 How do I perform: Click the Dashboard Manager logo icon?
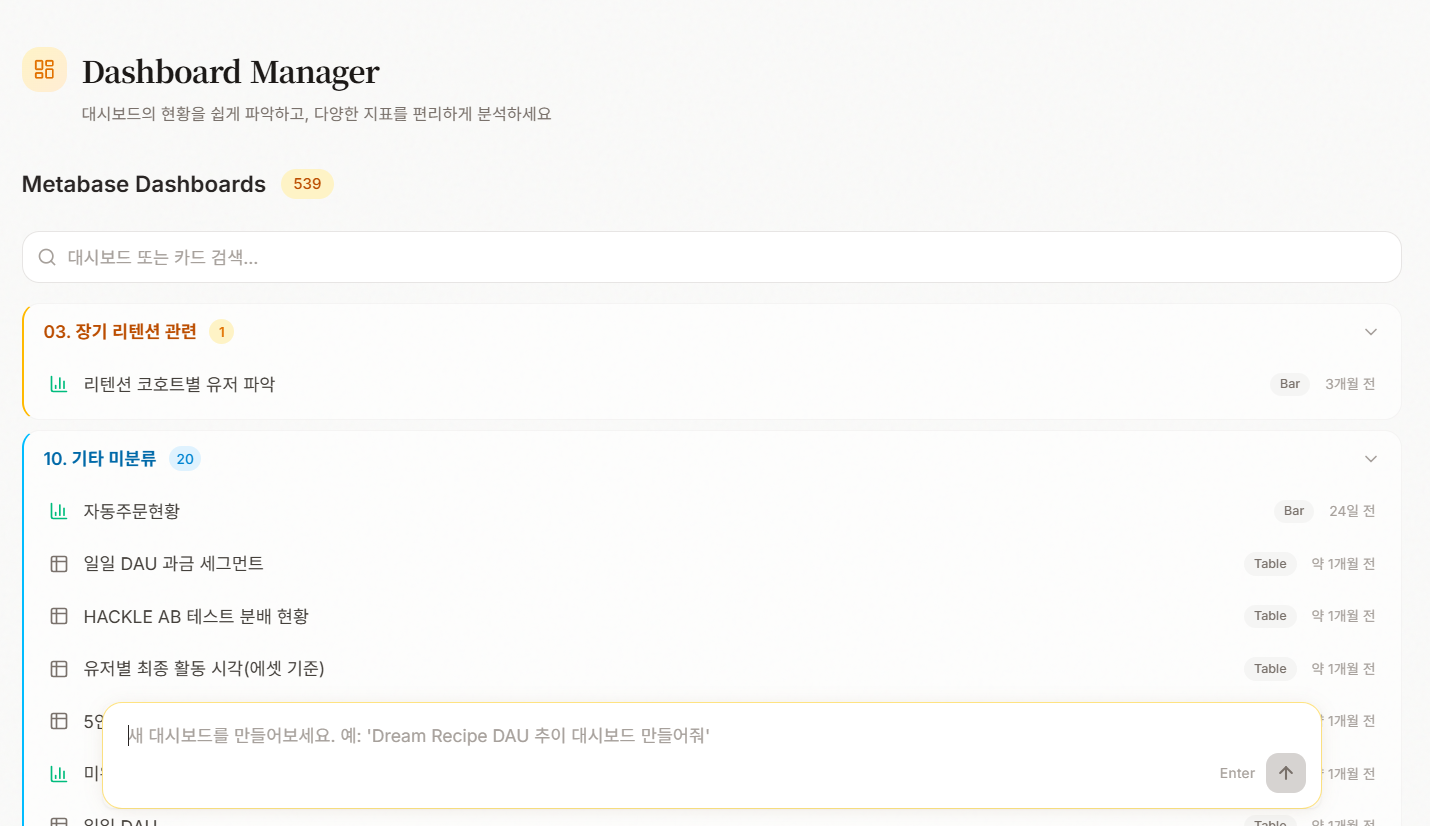(x=44, y=69)
